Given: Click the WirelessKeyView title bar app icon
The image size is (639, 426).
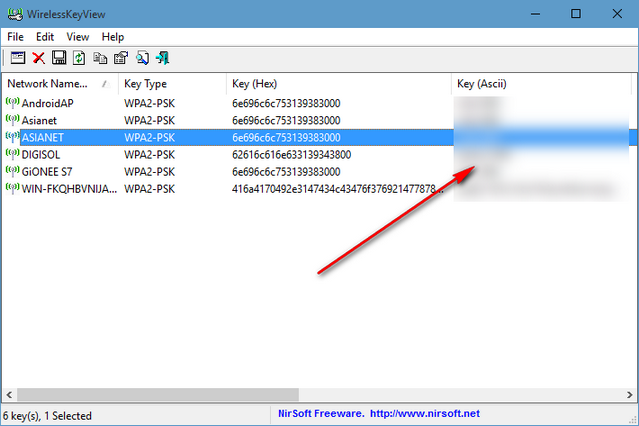Looking at the screenshot, I should 15,14.
